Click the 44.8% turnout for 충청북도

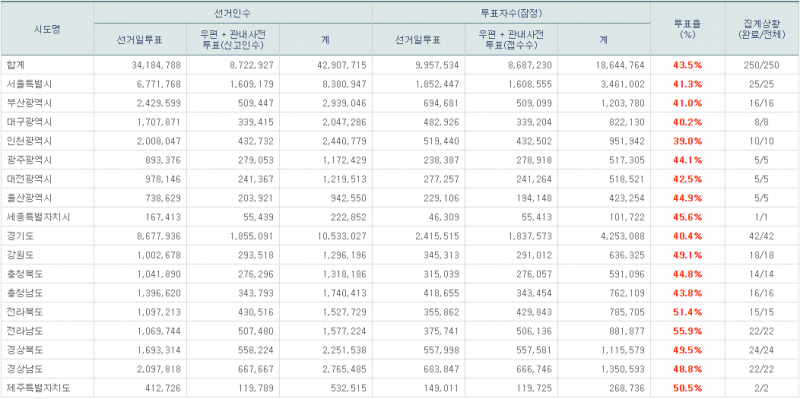[x=687, y=274]
